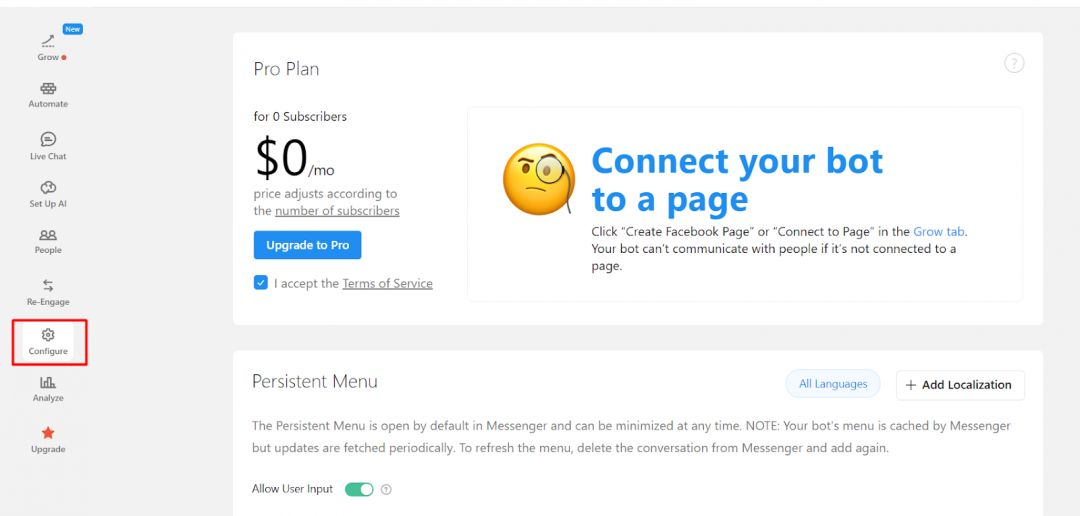Click the help question mark icon
This screenshot has width=1080, height=516.
1014,64
